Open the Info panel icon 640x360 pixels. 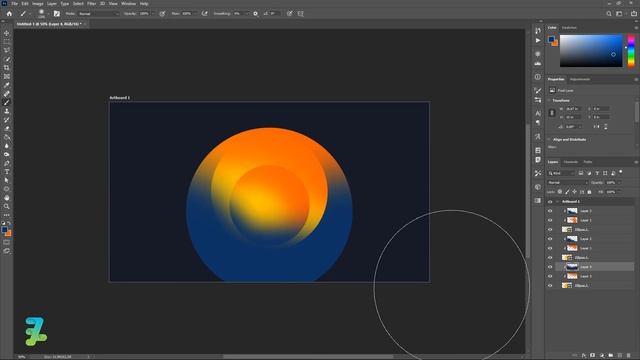(538, 77)
